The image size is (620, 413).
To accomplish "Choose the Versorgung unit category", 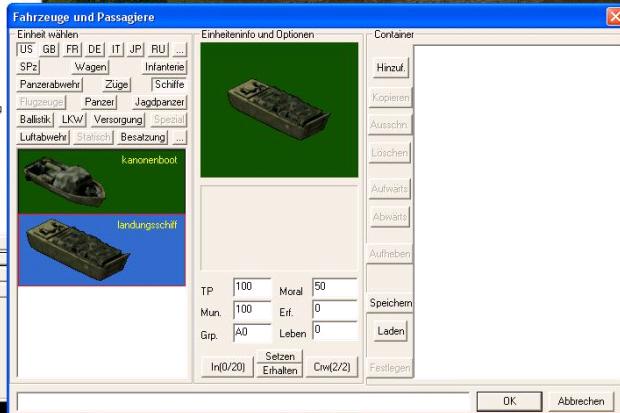I will [x=118, y=119].
